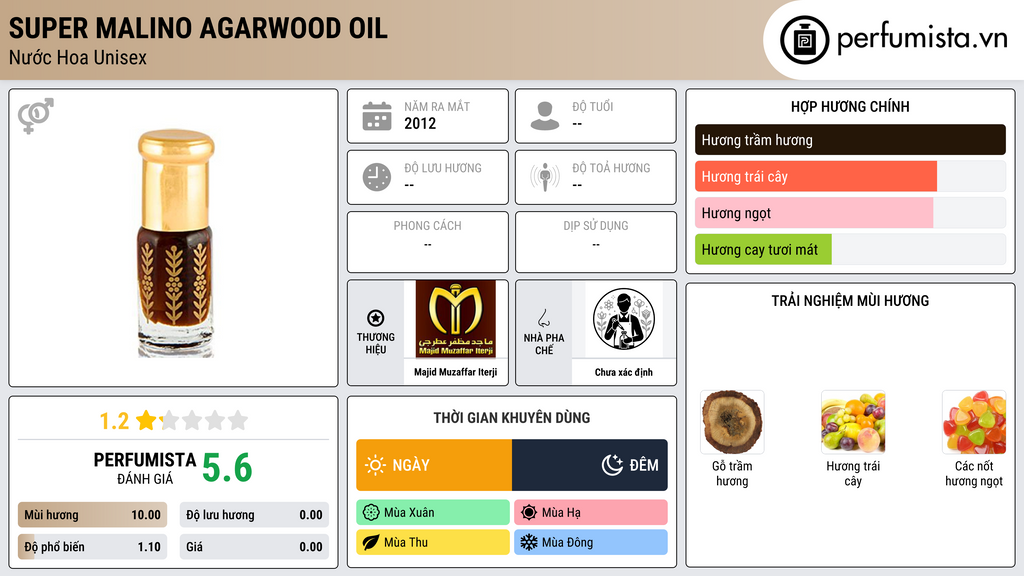Click the launch year 2012 value
This screenshot has height=576, width=1024.
(420, 123)
